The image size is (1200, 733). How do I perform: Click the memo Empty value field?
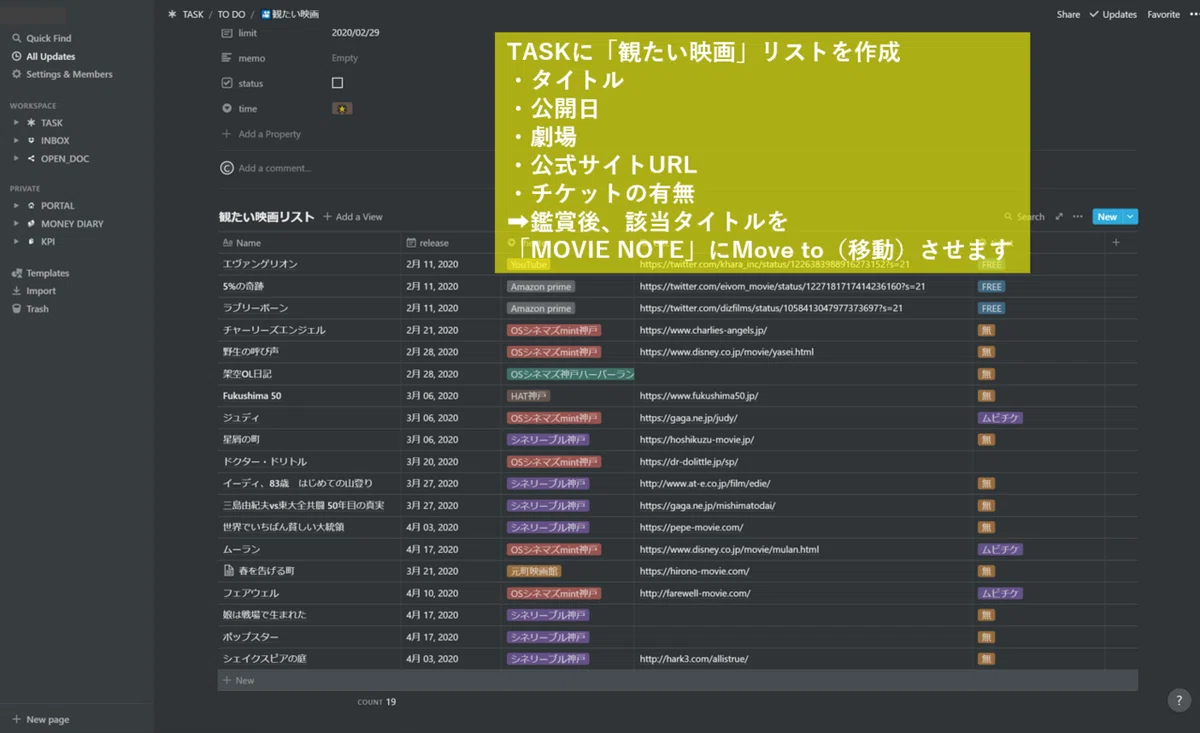pos(344,58)
